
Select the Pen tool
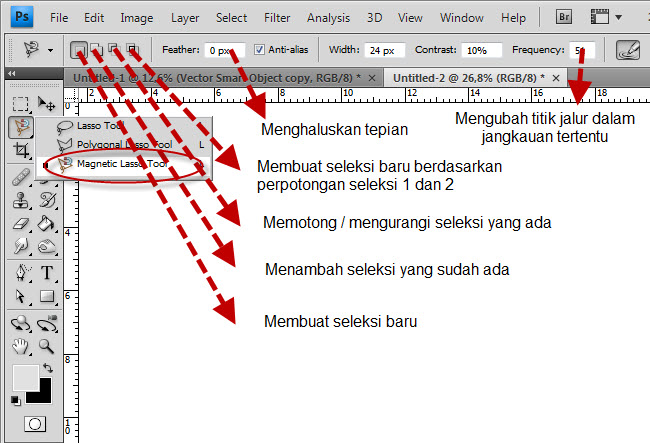click(x=21, y=273)
